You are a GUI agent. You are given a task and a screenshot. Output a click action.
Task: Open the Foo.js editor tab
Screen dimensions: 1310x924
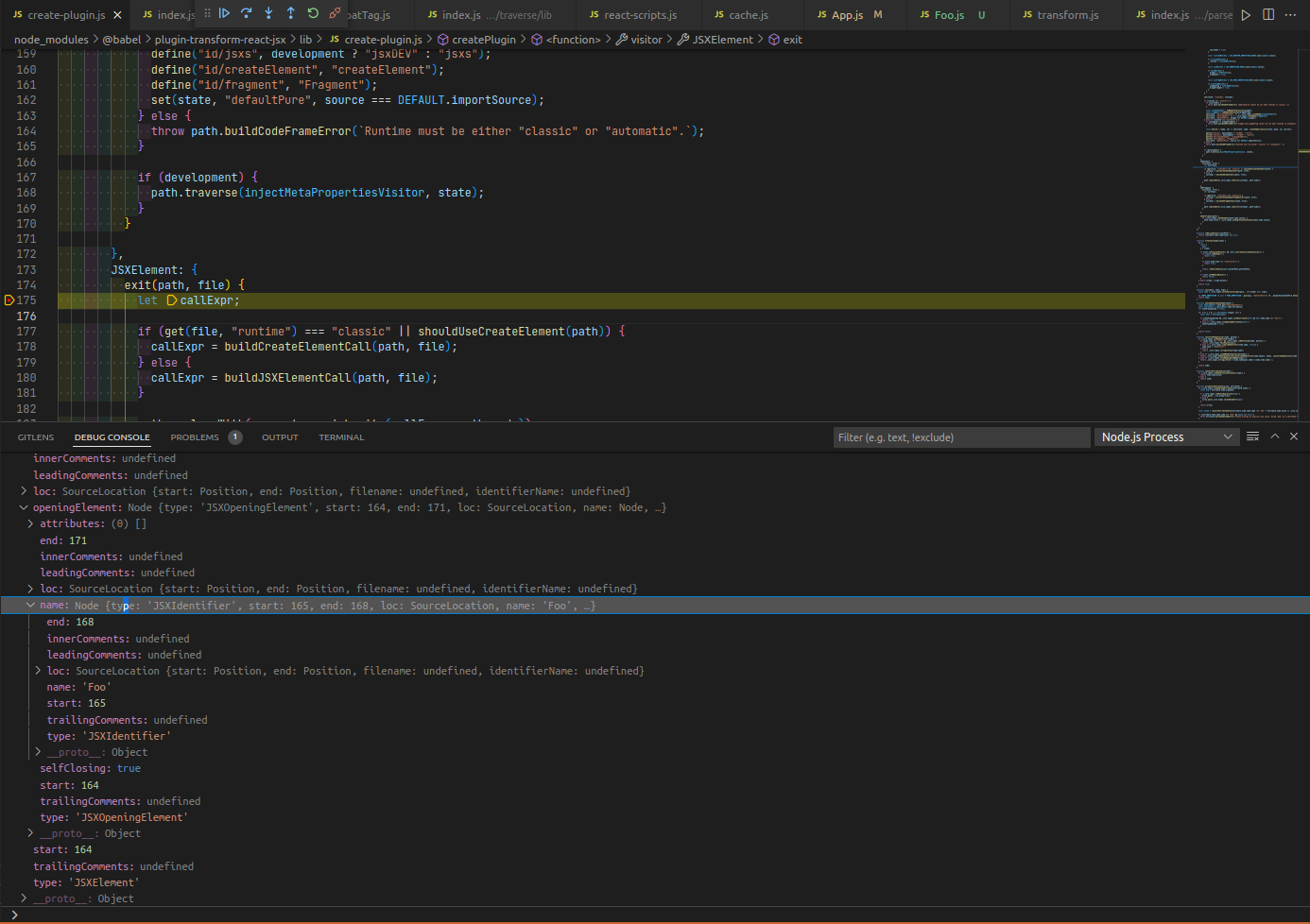pyautogui.click(x=948, y=15)
